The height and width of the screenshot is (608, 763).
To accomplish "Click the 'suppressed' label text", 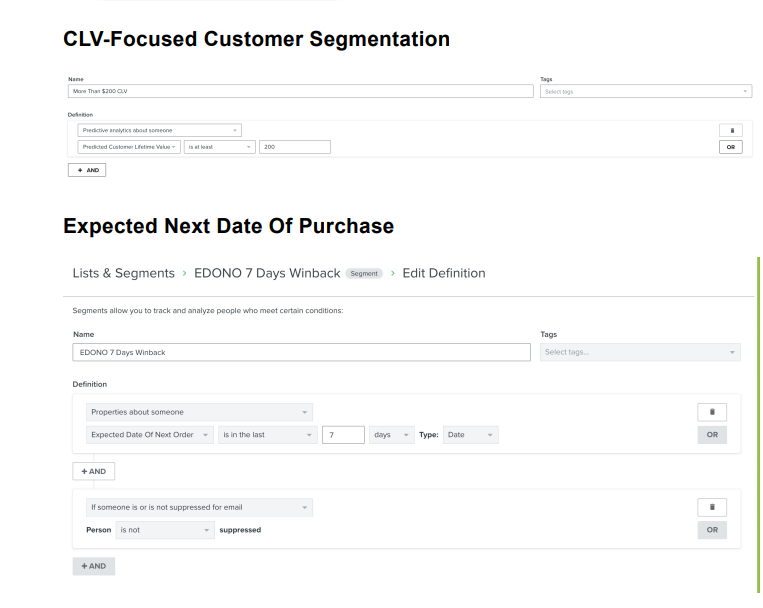I will coord(240,530).
